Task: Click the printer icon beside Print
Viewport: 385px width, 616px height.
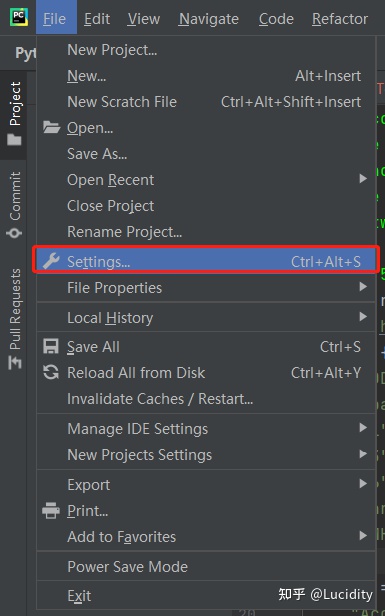Action: 51,511
